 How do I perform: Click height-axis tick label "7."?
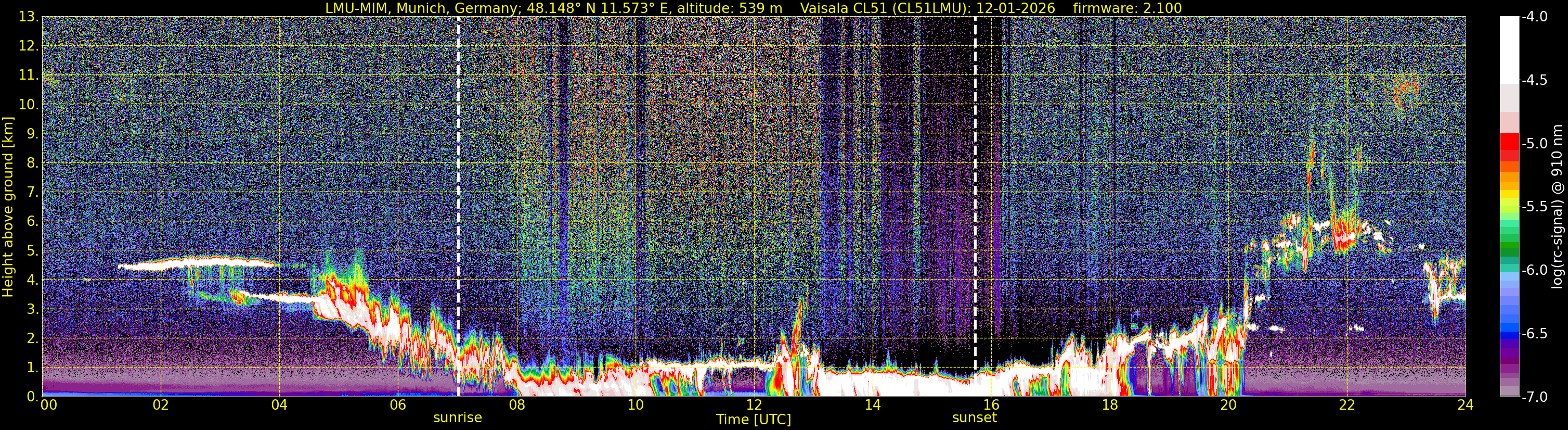32,193
